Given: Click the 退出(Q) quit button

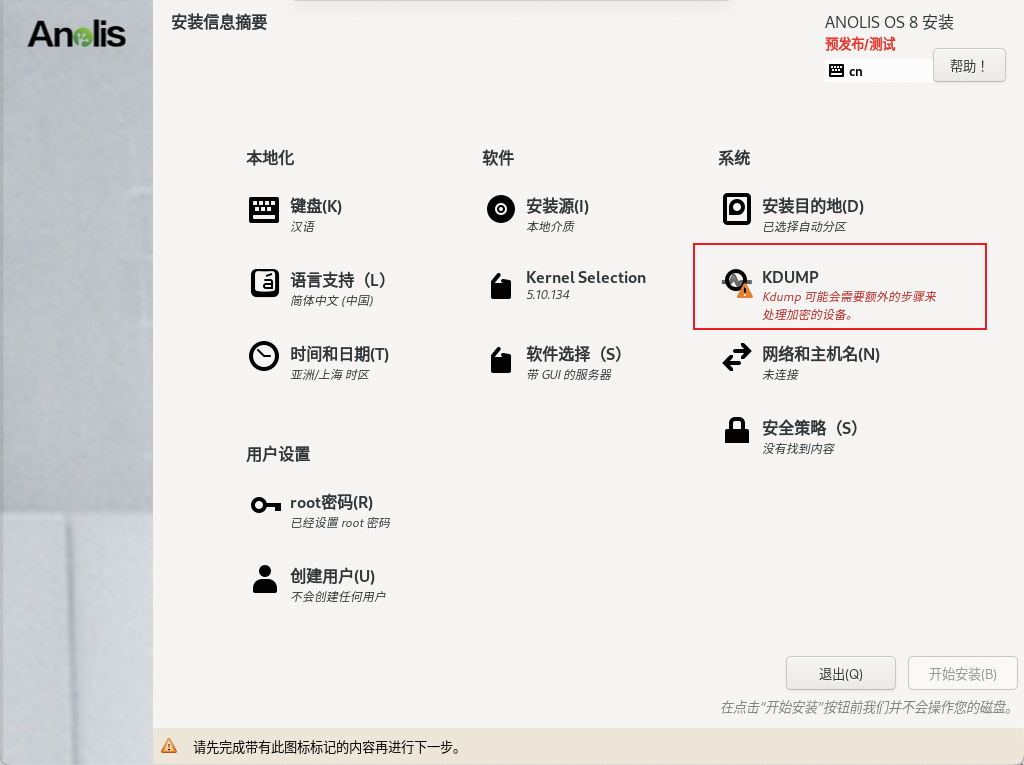Looking at the screenshot, I should pos(841,674).
